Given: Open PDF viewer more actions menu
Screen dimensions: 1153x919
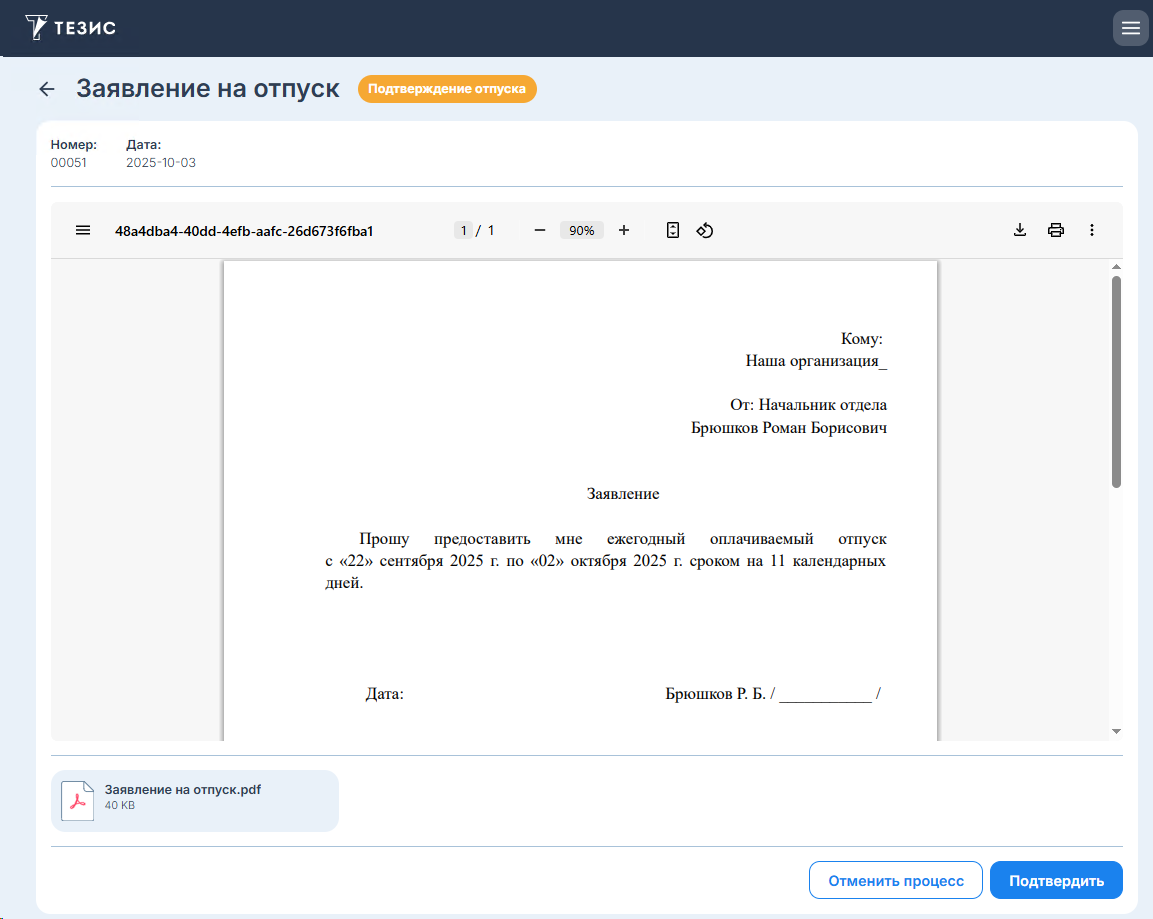Looking at the screenshot, I should [1092, 230].
